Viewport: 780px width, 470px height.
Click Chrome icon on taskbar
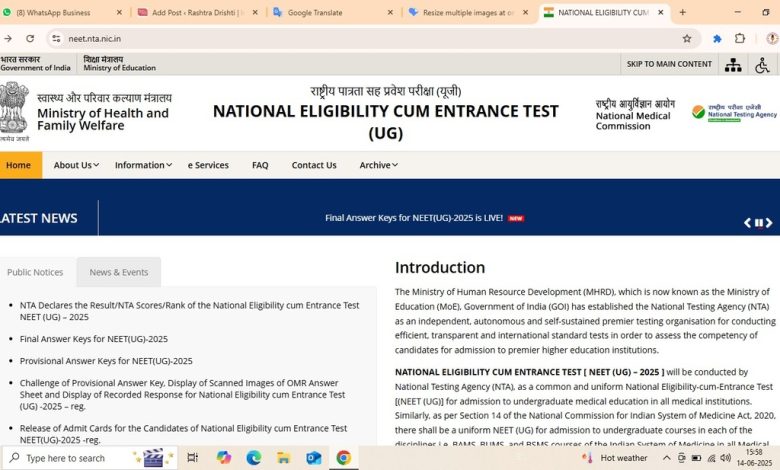coord(343,458)
